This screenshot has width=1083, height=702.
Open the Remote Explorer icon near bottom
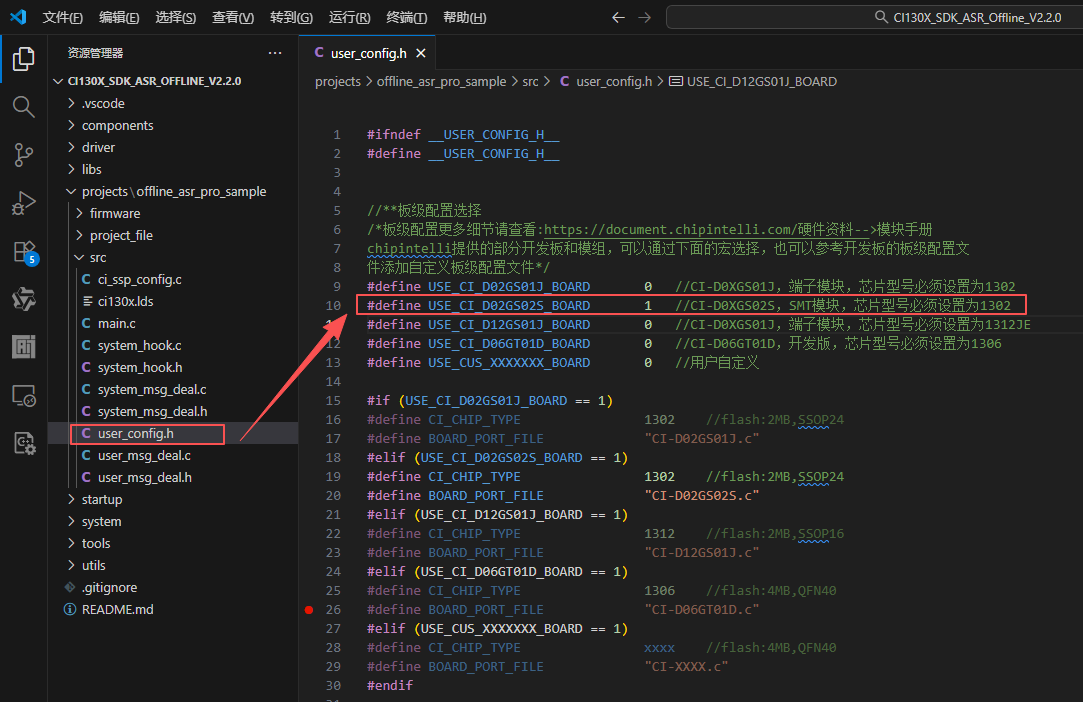point(23,396)
